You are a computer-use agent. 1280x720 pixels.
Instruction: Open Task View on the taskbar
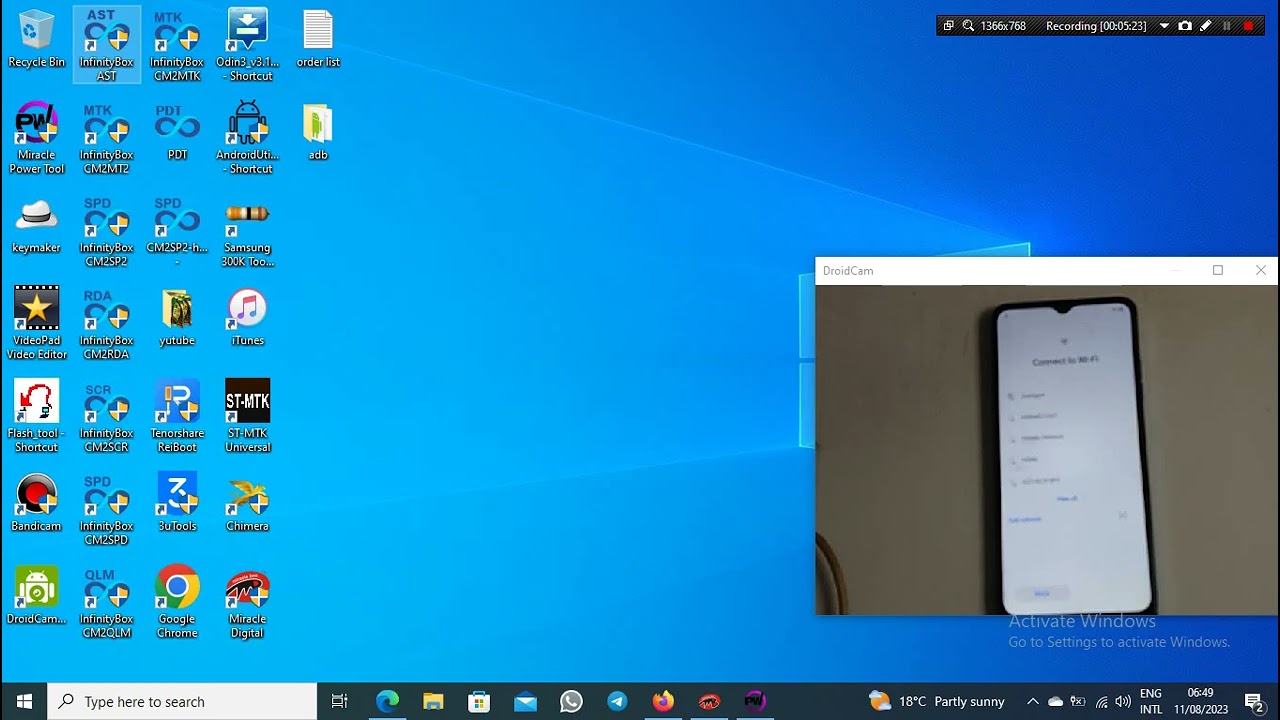[340, 701]
